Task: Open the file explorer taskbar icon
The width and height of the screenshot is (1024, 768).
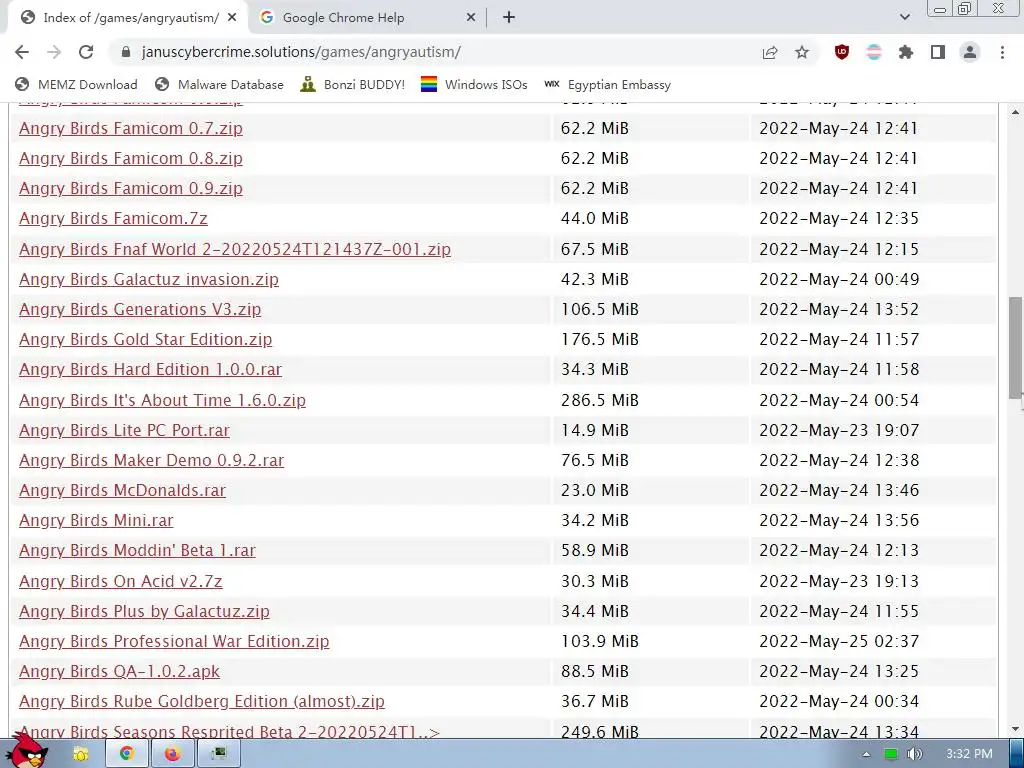Action: [x=81, y=755]
